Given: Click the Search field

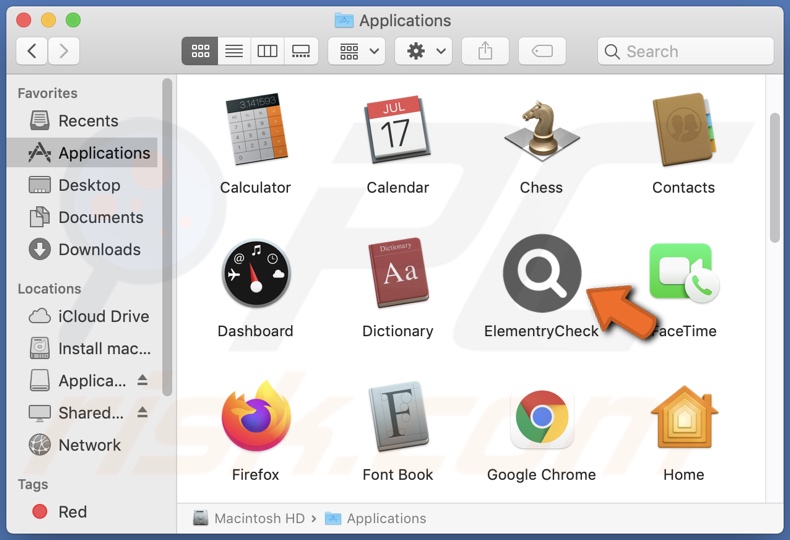Looking at the screenshot, I should (x=686, y=51).
